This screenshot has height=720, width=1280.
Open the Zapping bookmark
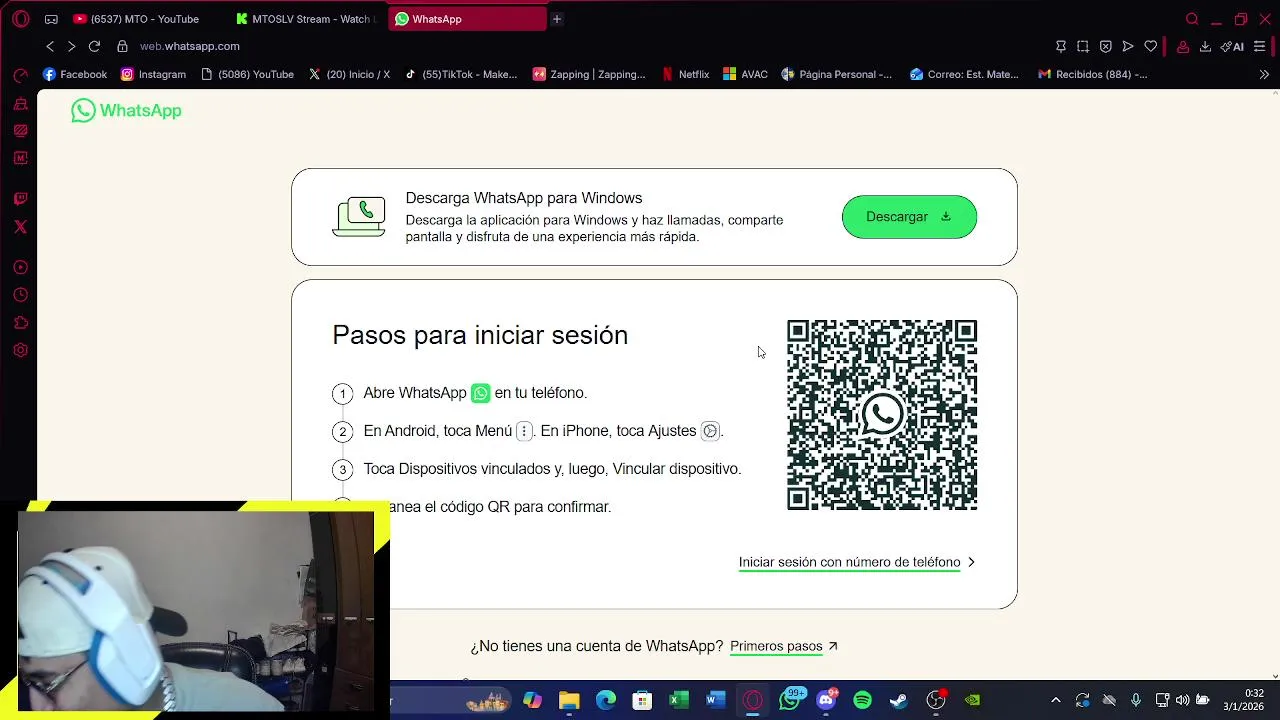tap(589, 74)
